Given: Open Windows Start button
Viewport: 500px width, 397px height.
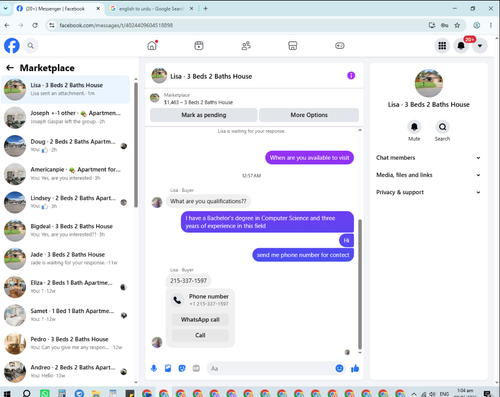Looking at the screenshot, I should point(7,394).
